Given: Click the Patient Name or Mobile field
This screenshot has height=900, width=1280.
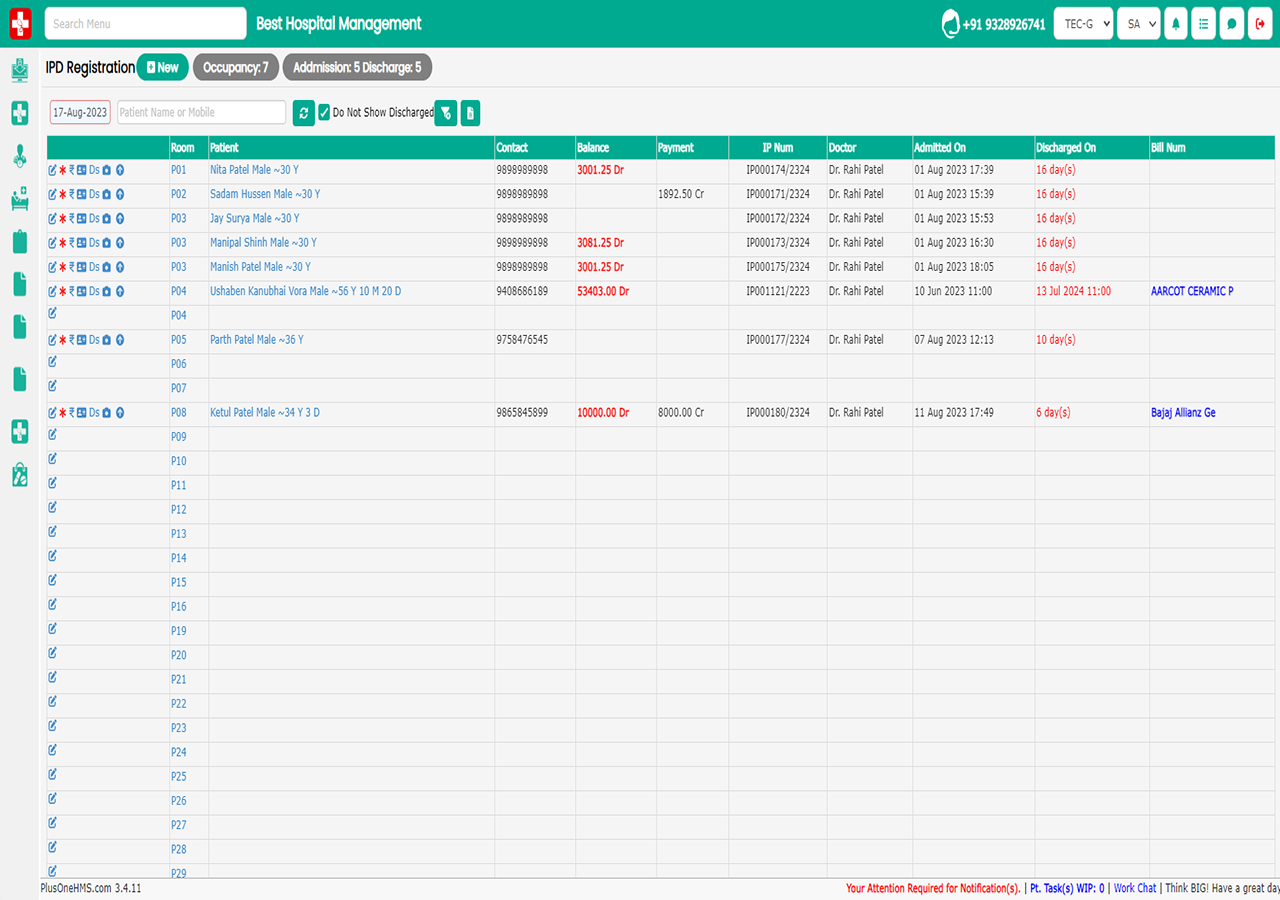Looking at the screenshot, I should click(x=201, y=113).
